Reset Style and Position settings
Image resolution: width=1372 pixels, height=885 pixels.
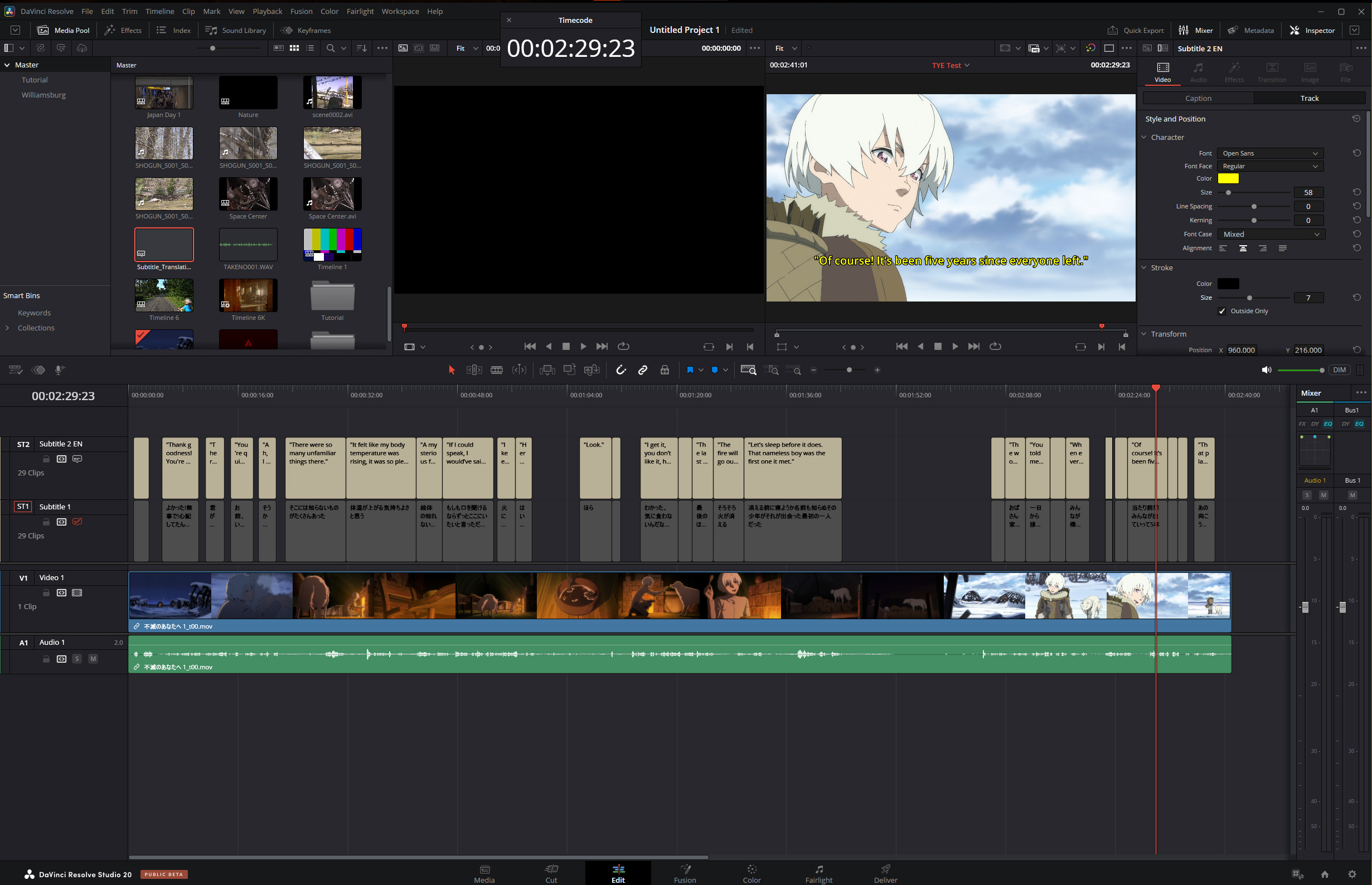pos(1356,119)
